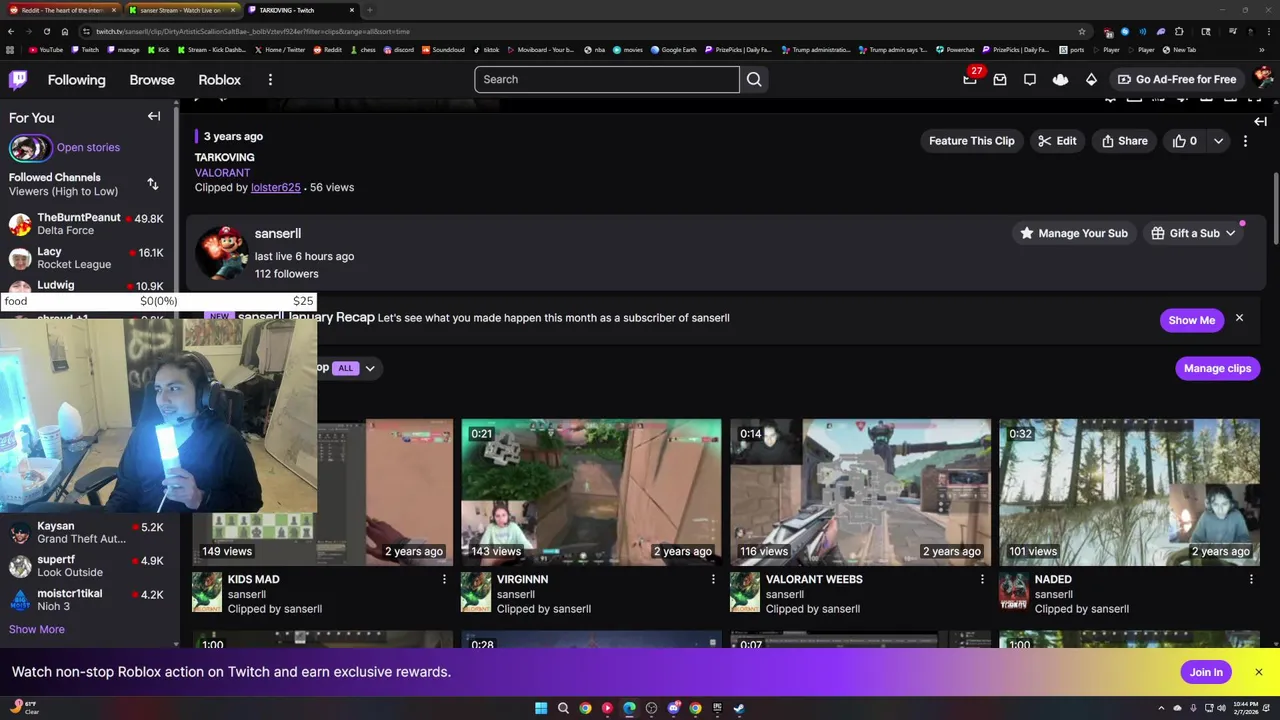
Task: Bookmark this page with star icon
Action: click(x=1081, y=31)
